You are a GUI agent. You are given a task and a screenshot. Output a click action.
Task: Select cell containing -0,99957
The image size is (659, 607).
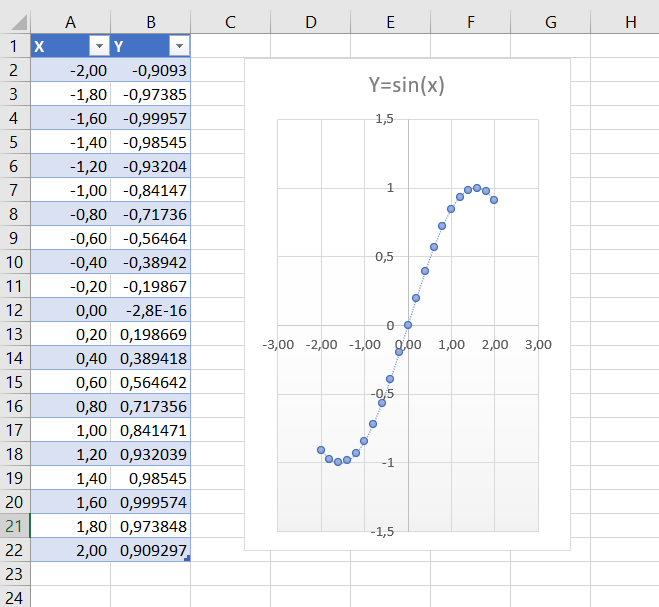click(x=150, y=118)
